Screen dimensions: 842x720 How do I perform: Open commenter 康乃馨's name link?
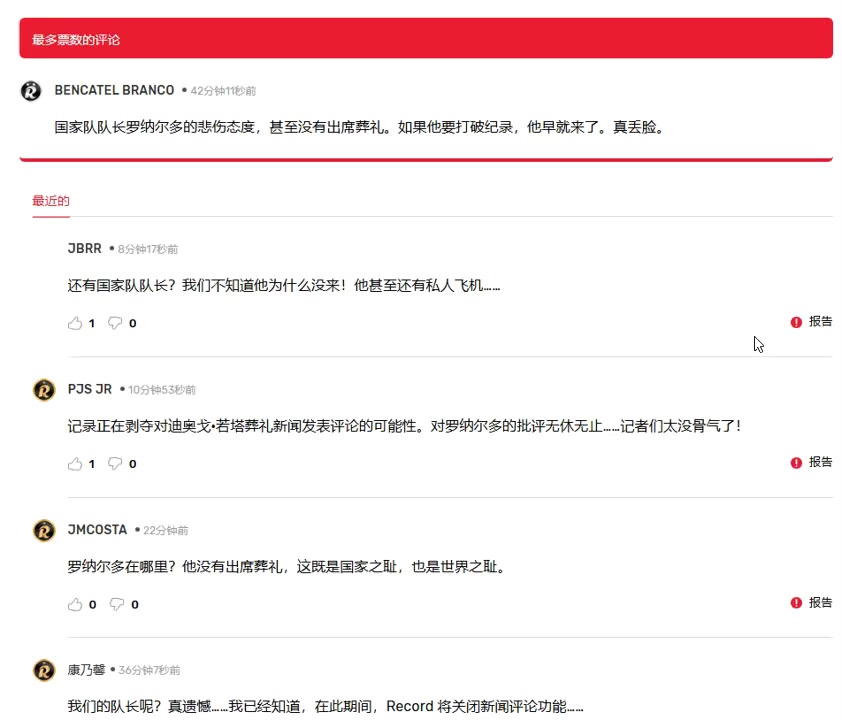88,671
